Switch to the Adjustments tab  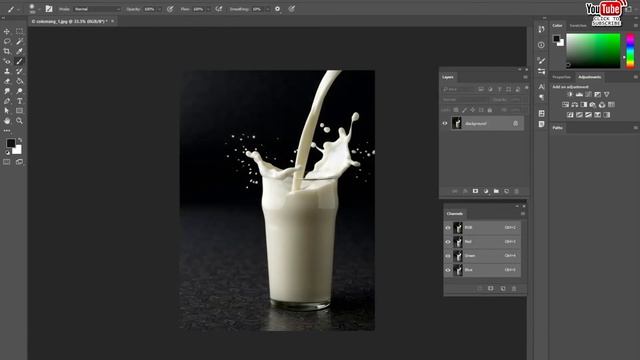pos(589,77)
